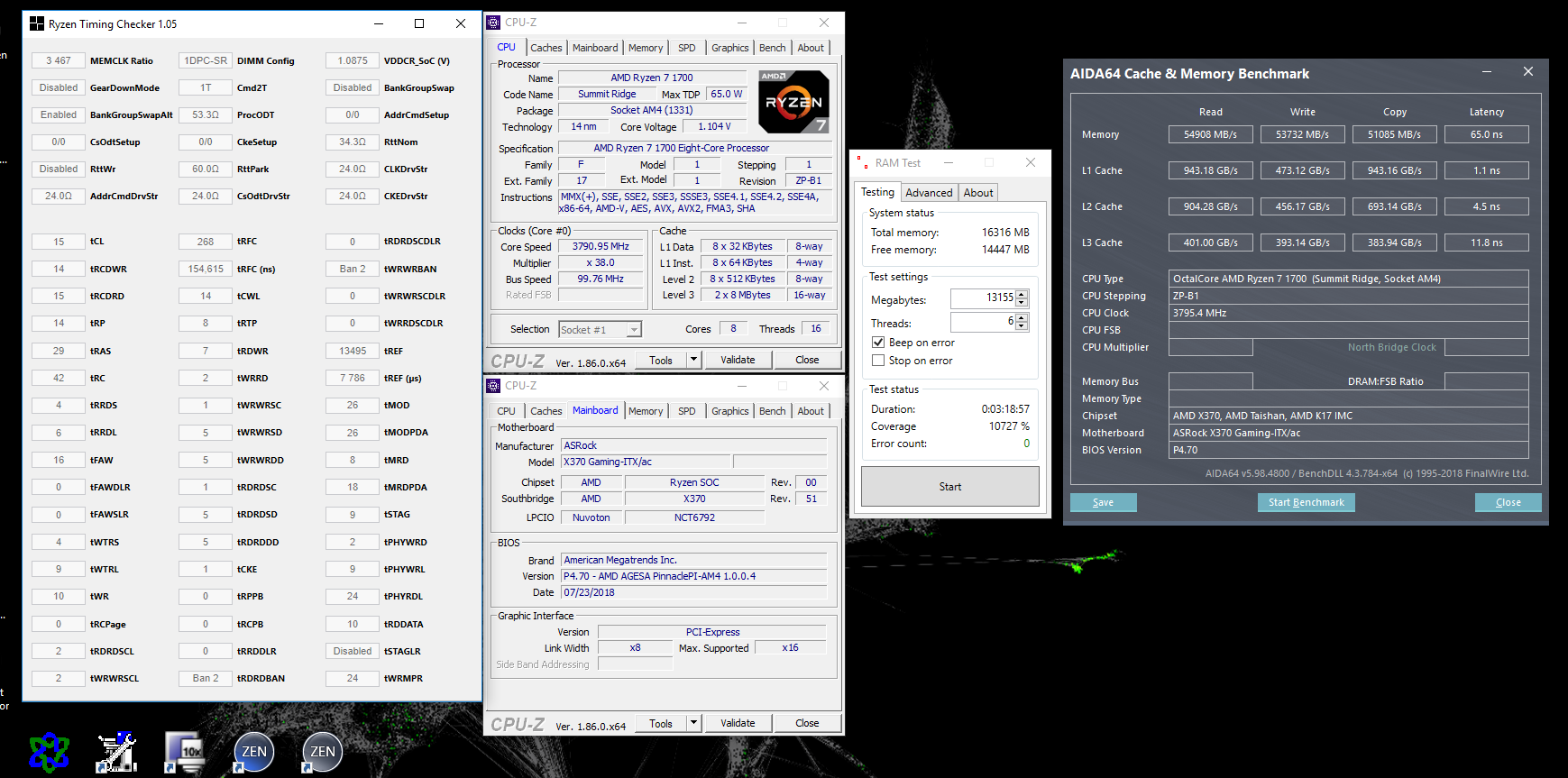Launch the darker gray ZEN desktop shortcut
This screenshot has width=1568, height=778.
click(x=322, y=751)
